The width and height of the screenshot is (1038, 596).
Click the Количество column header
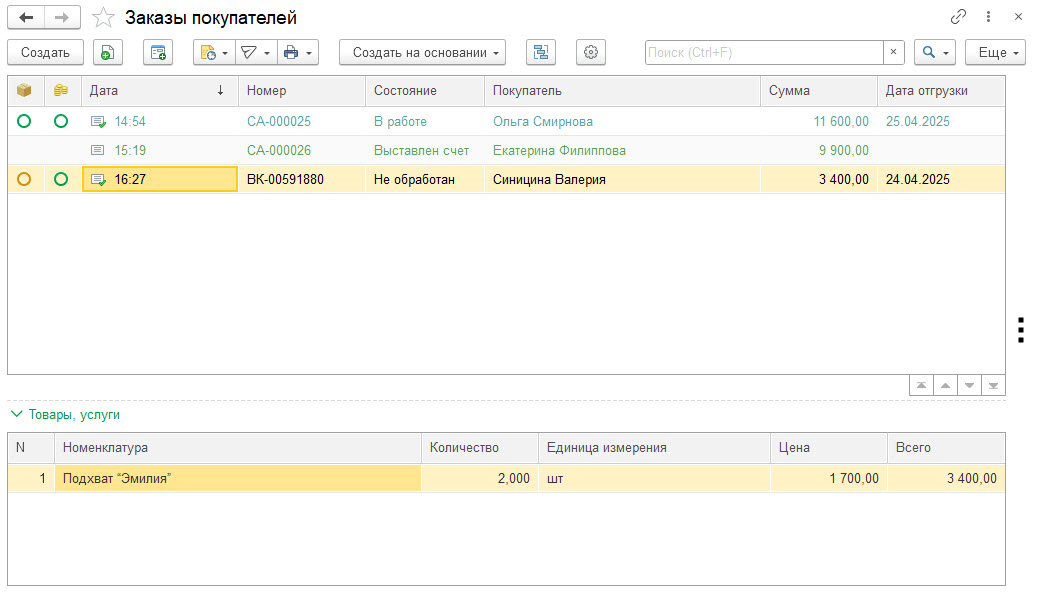point(480,448)
